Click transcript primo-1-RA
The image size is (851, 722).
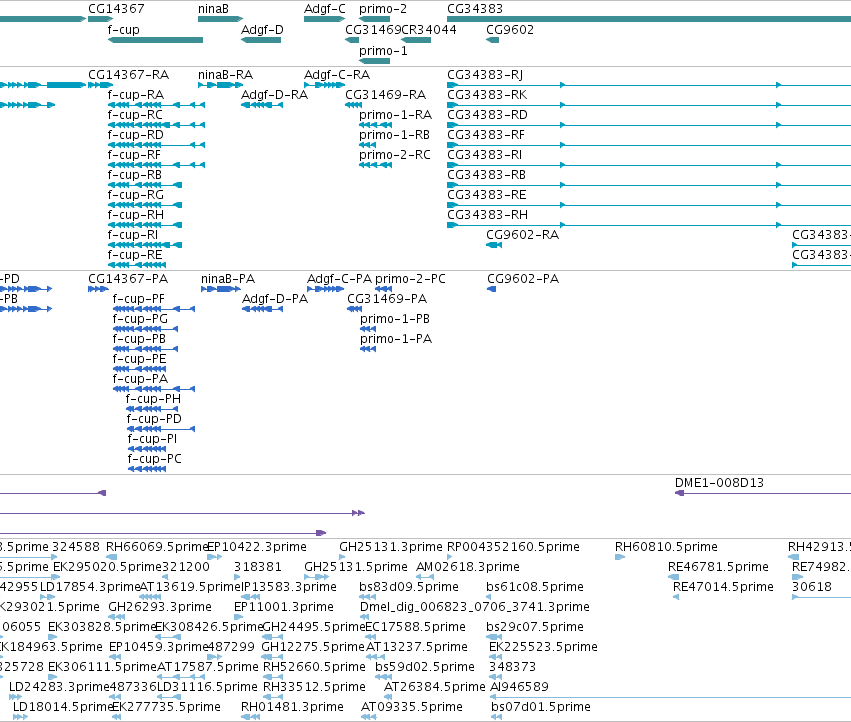pyautogui.click(x=395, y=115)
